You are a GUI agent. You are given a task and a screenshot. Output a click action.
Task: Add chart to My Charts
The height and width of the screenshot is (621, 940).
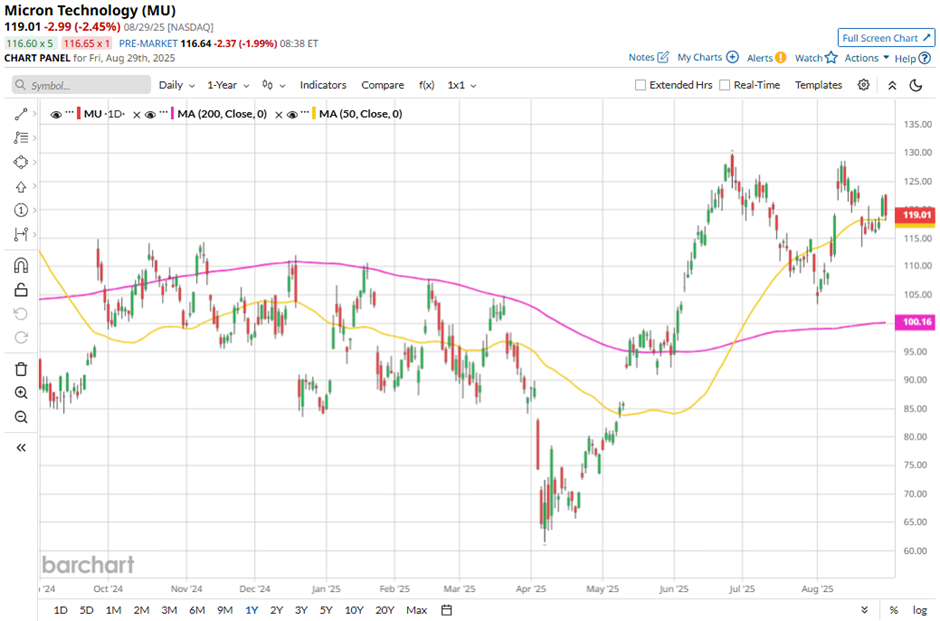708,58
